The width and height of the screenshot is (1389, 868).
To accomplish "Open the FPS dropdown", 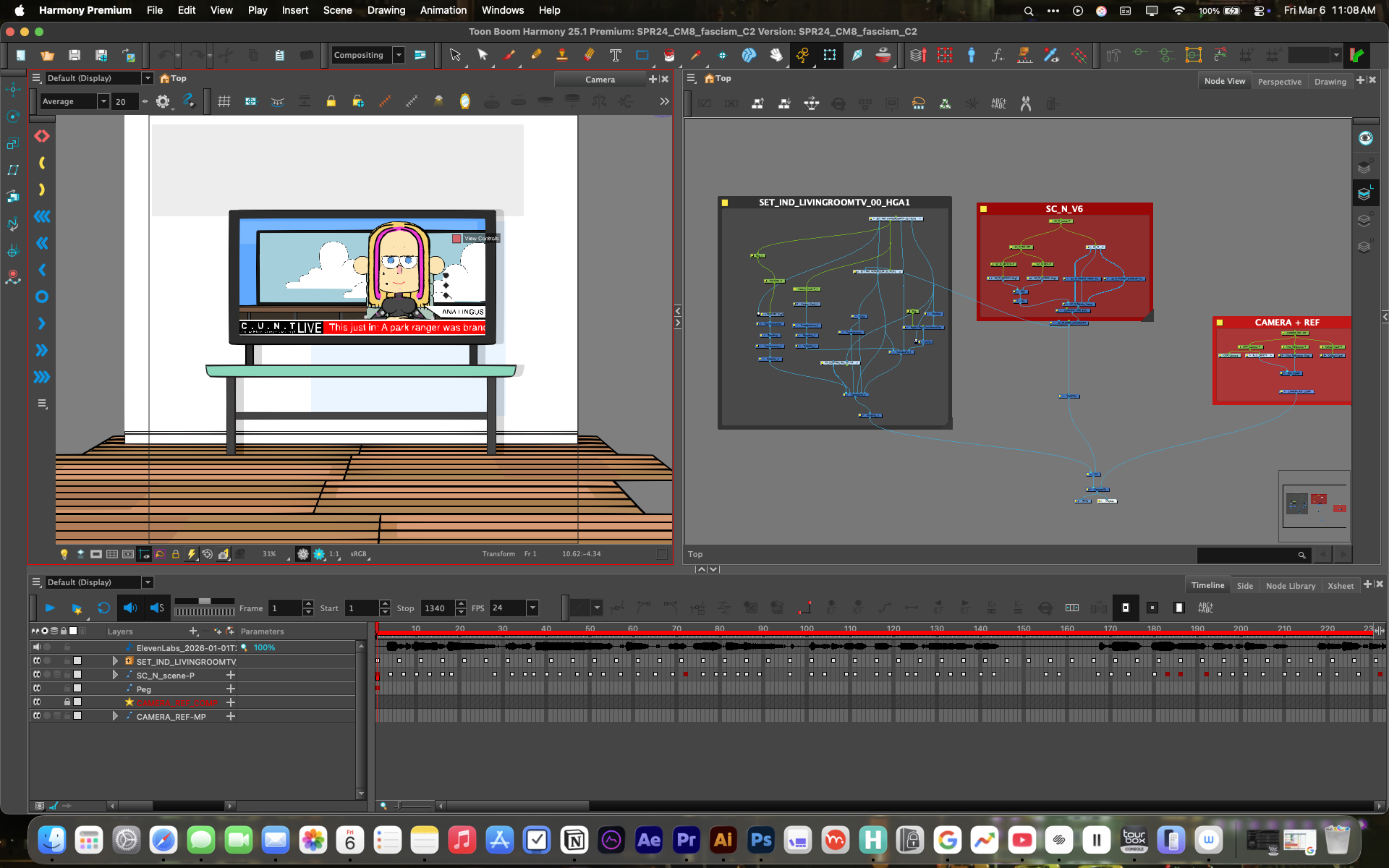I will point(532,608).
